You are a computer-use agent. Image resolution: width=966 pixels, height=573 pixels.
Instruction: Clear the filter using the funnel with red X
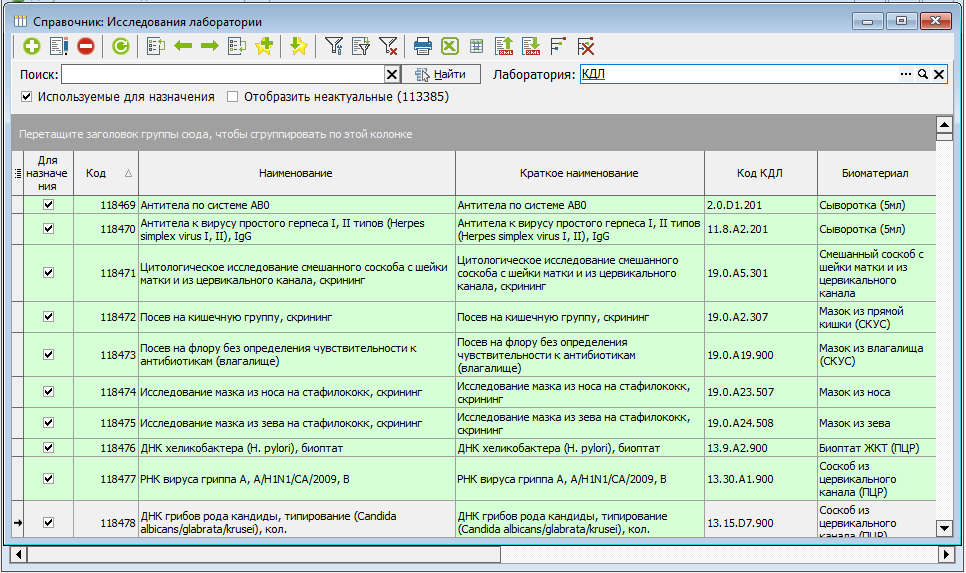coord(388,46)
